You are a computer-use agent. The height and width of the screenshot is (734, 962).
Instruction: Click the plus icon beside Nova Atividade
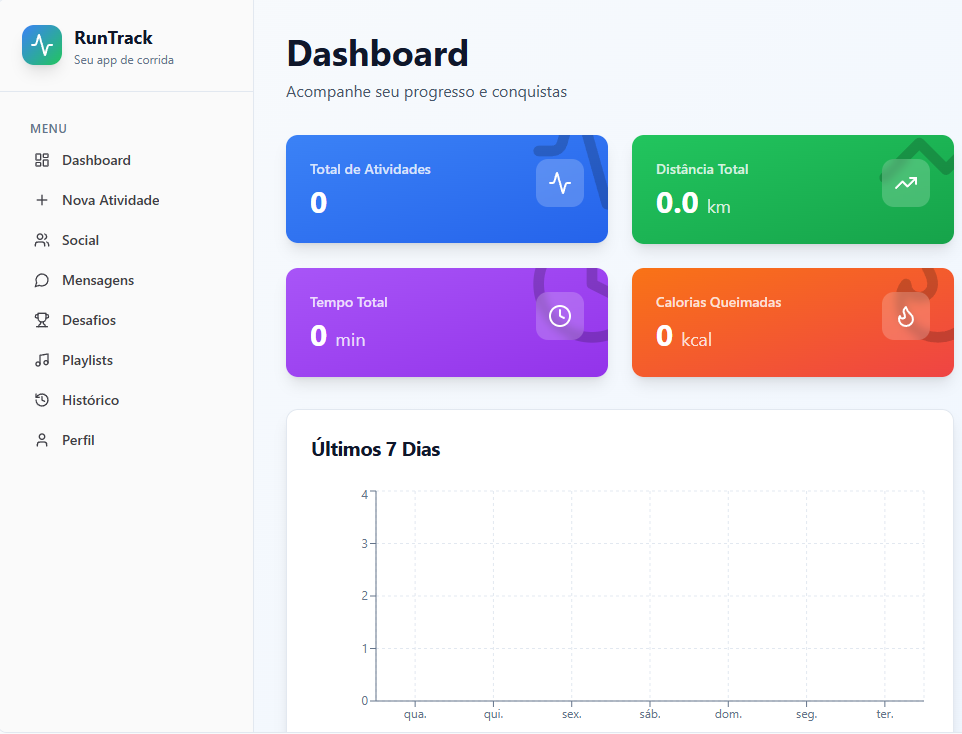(42, 200)
